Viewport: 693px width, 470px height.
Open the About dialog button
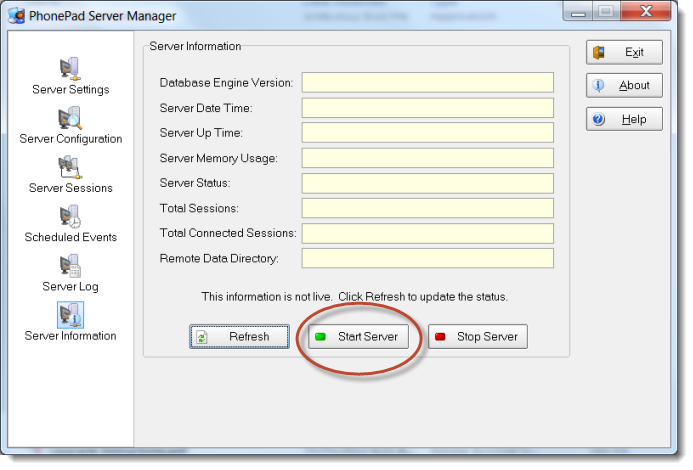click(x=624, y=85)
